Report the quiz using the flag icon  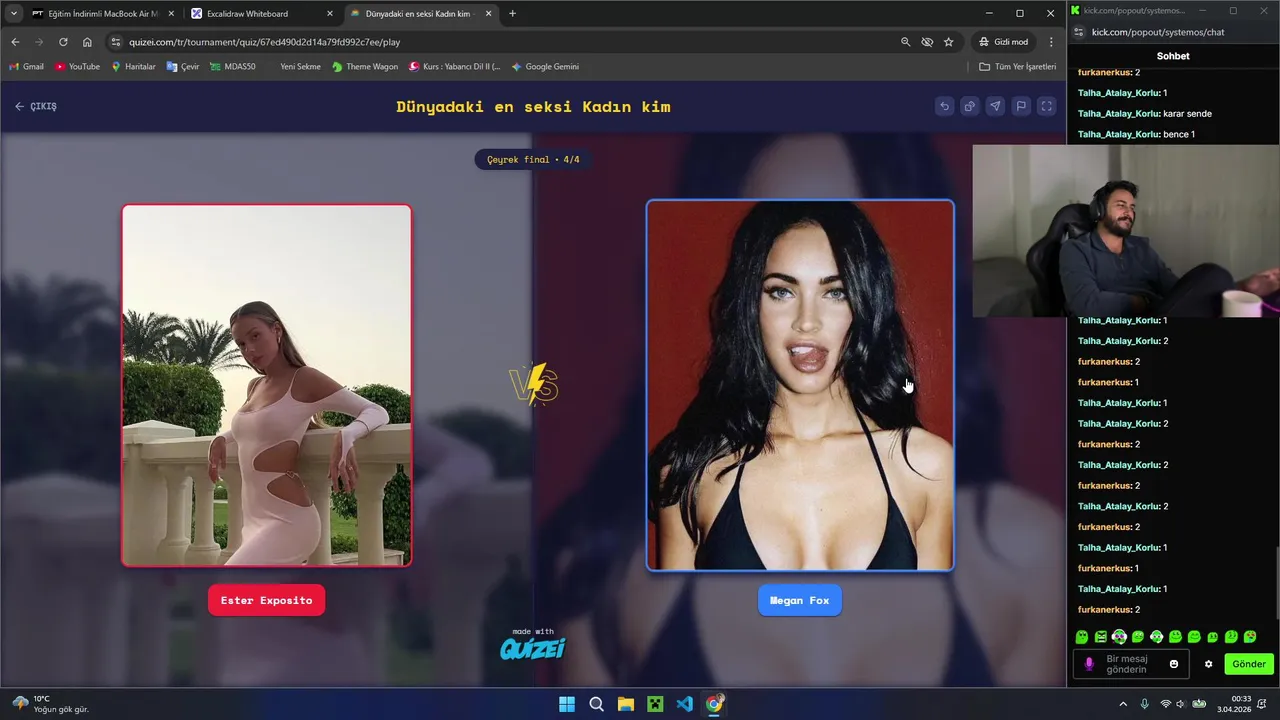[x=1021, y=106]
